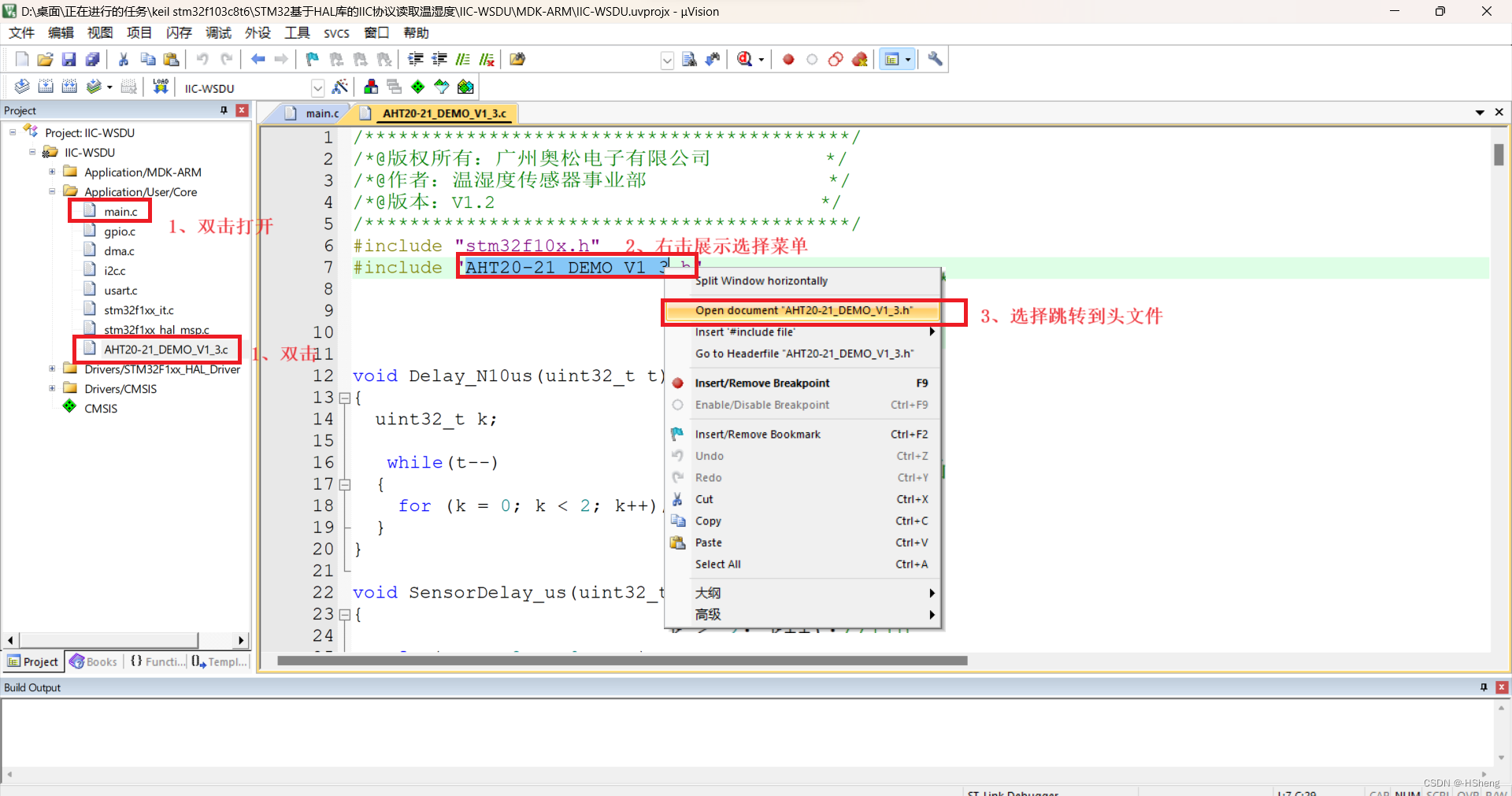Click Disable All Breakpoints toolbar icon
Image resolution: width=1512 pixels, height=796 pixels.
coord(836,59)
